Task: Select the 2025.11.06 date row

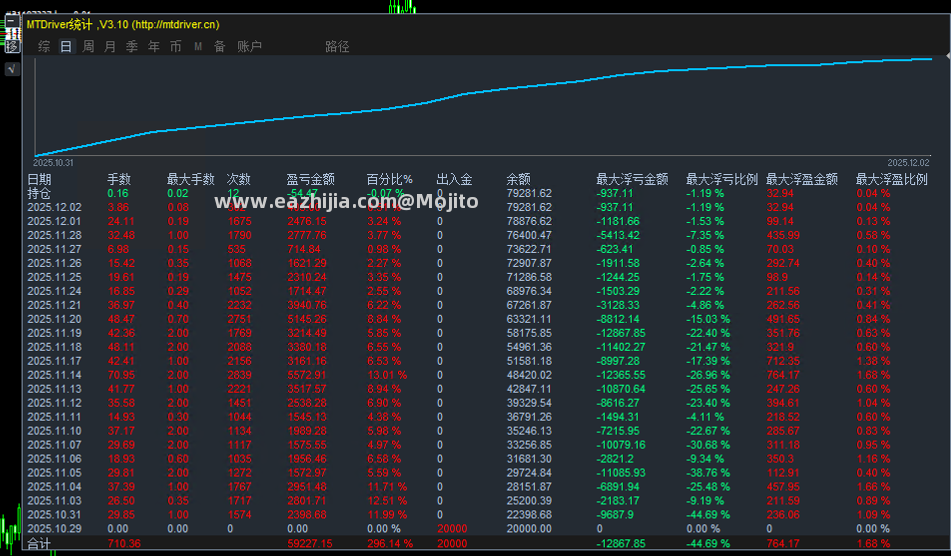Action: [x=54, y=458]
